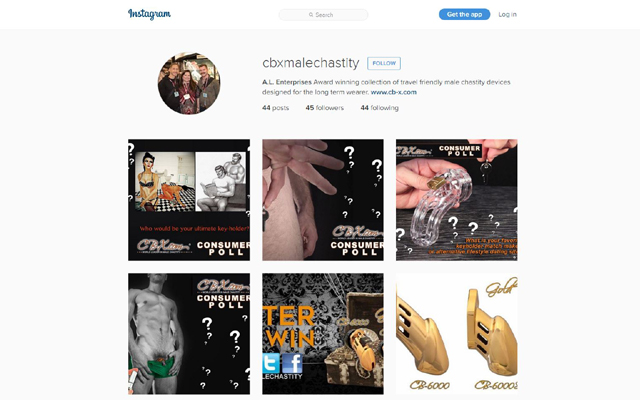
Task: Focus the Search input field
Action: point(323,15)
